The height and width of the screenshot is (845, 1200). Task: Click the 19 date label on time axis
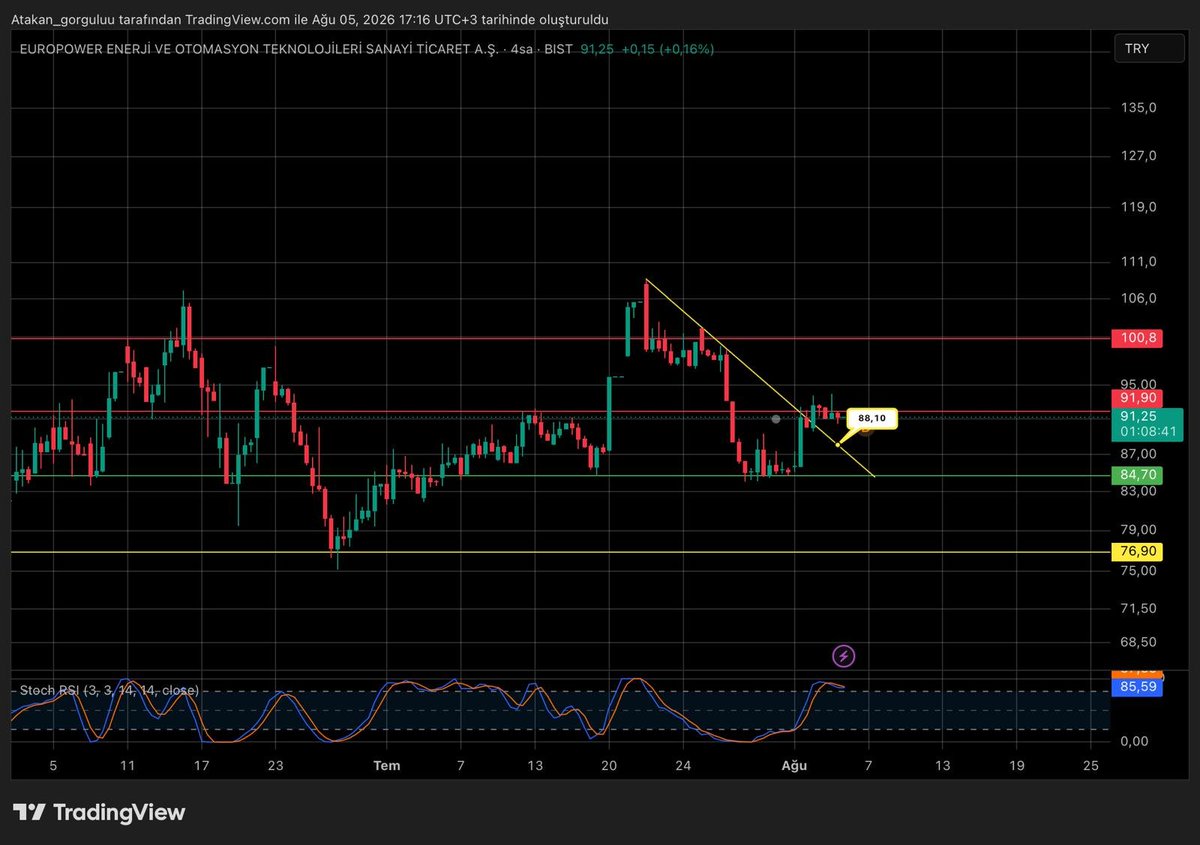1016,766
